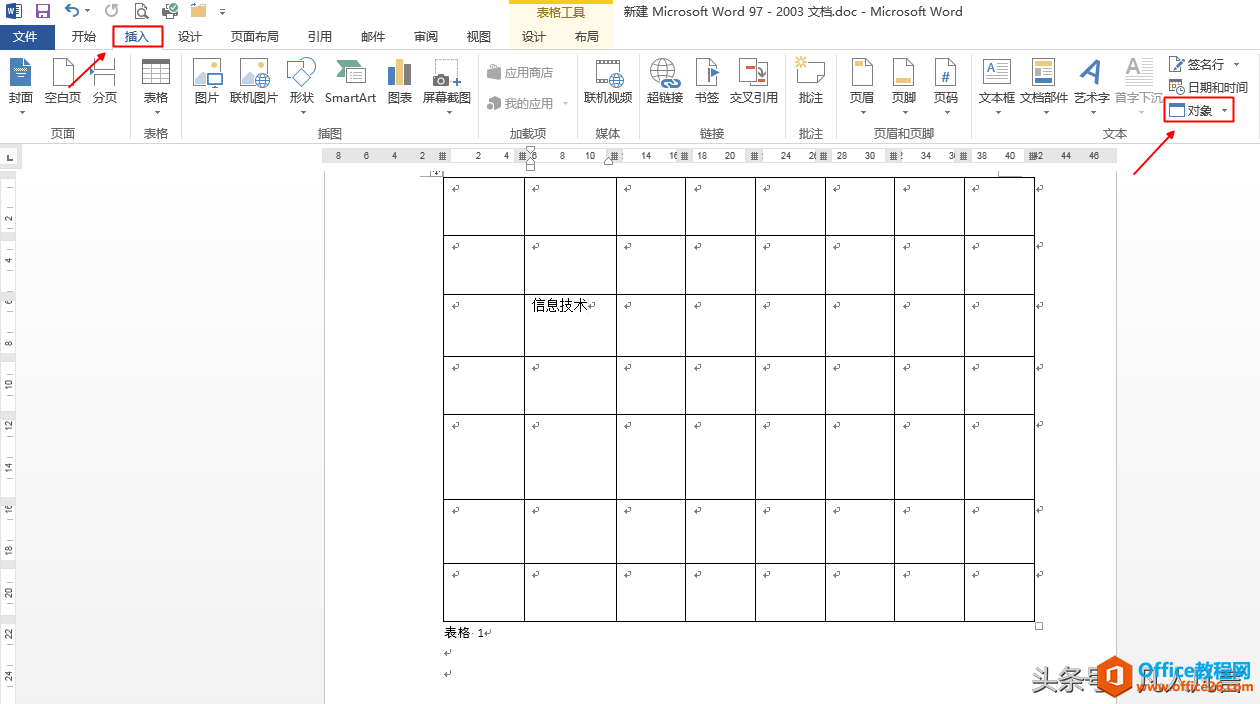Viewport: 1260px width, 704px height.
Task: Switch to the Review (审阅) tab
Action: pyautogui.click(x=426, y=37)
